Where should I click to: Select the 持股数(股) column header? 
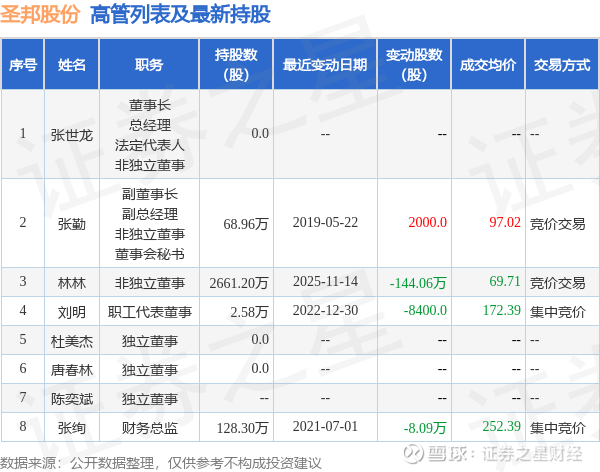coord(236,64)
